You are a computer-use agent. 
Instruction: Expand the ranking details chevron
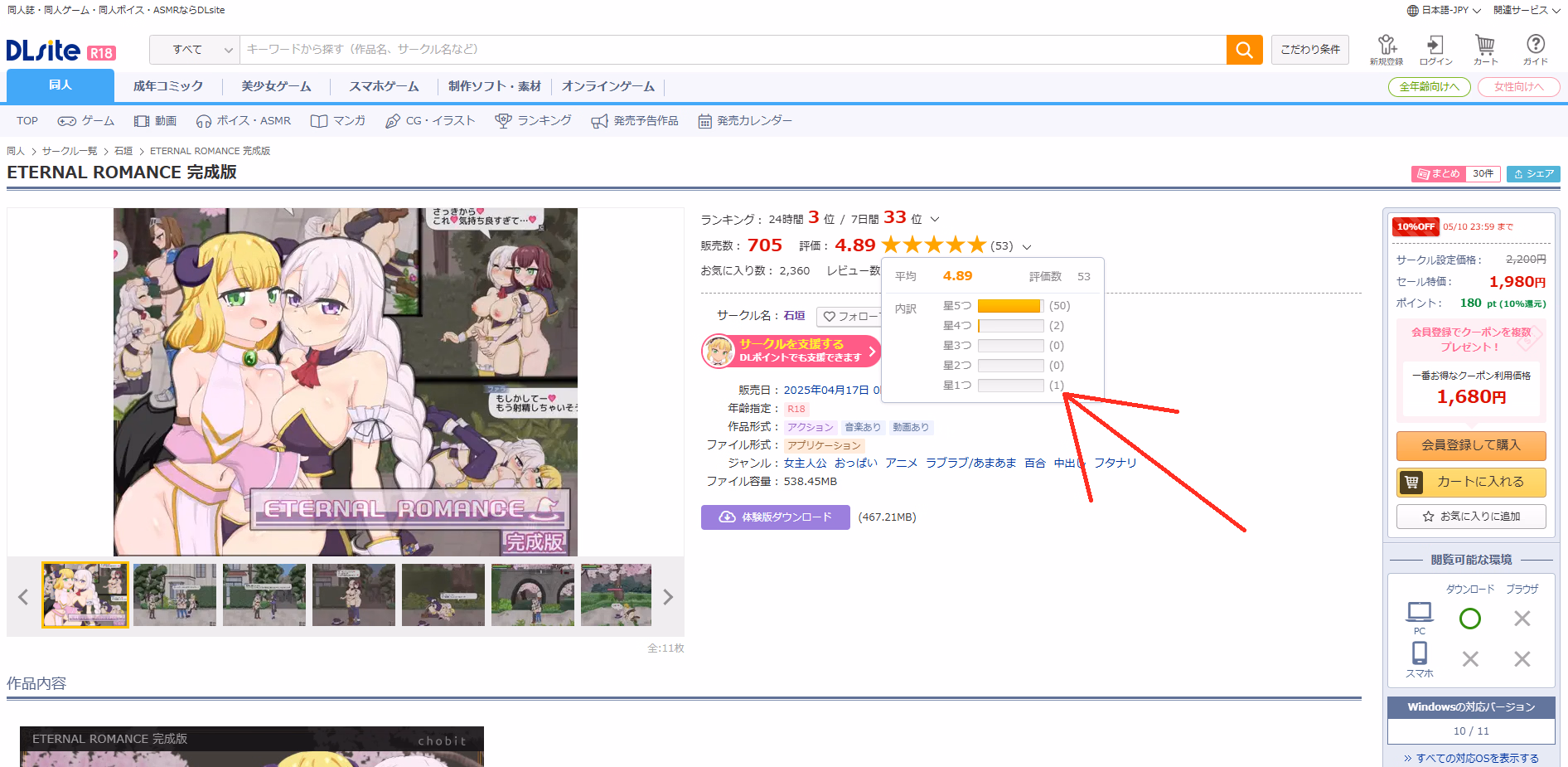tap(935, 220)
